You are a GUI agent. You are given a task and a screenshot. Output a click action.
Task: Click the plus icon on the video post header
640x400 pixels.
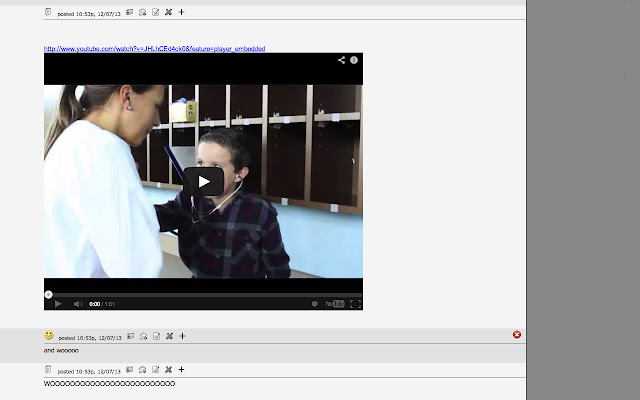coord(182,12)
